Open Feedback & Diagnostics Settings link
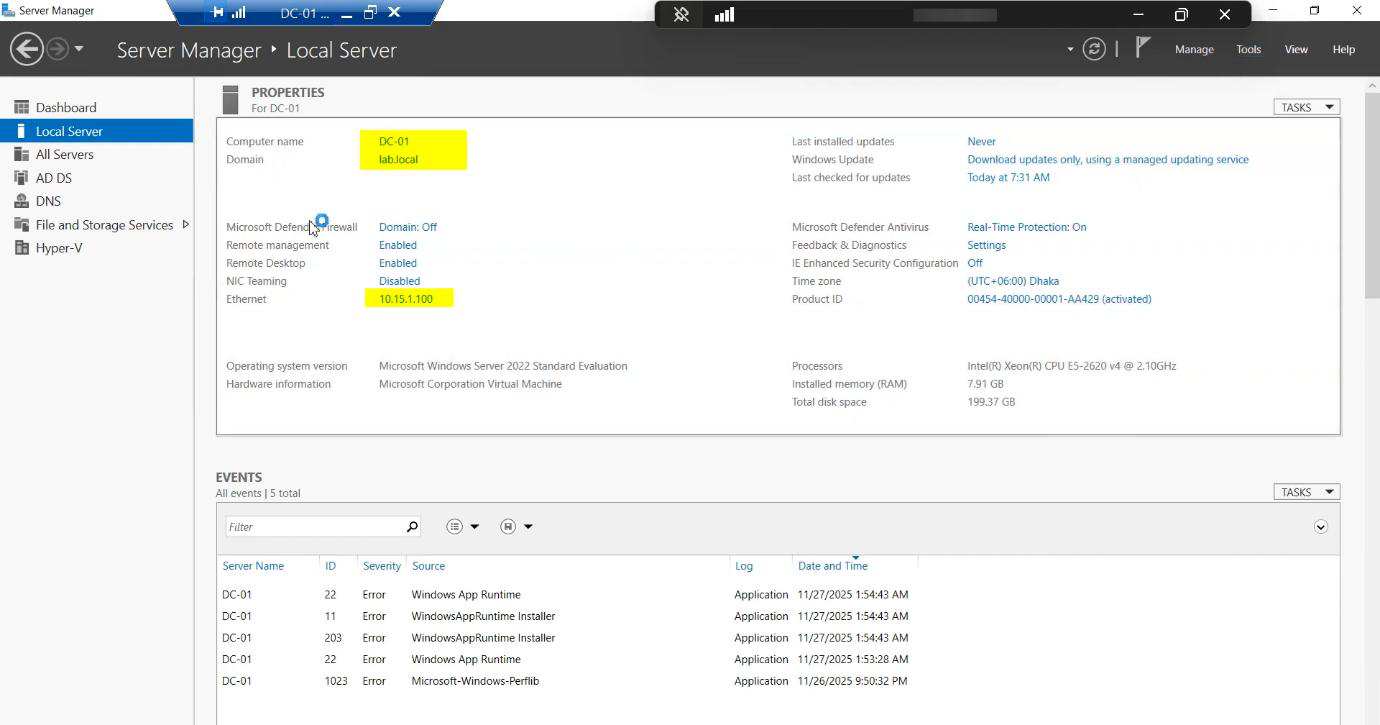Image resolution: width=1380 pixels, height=725 pixels. [x=986, y=245]
